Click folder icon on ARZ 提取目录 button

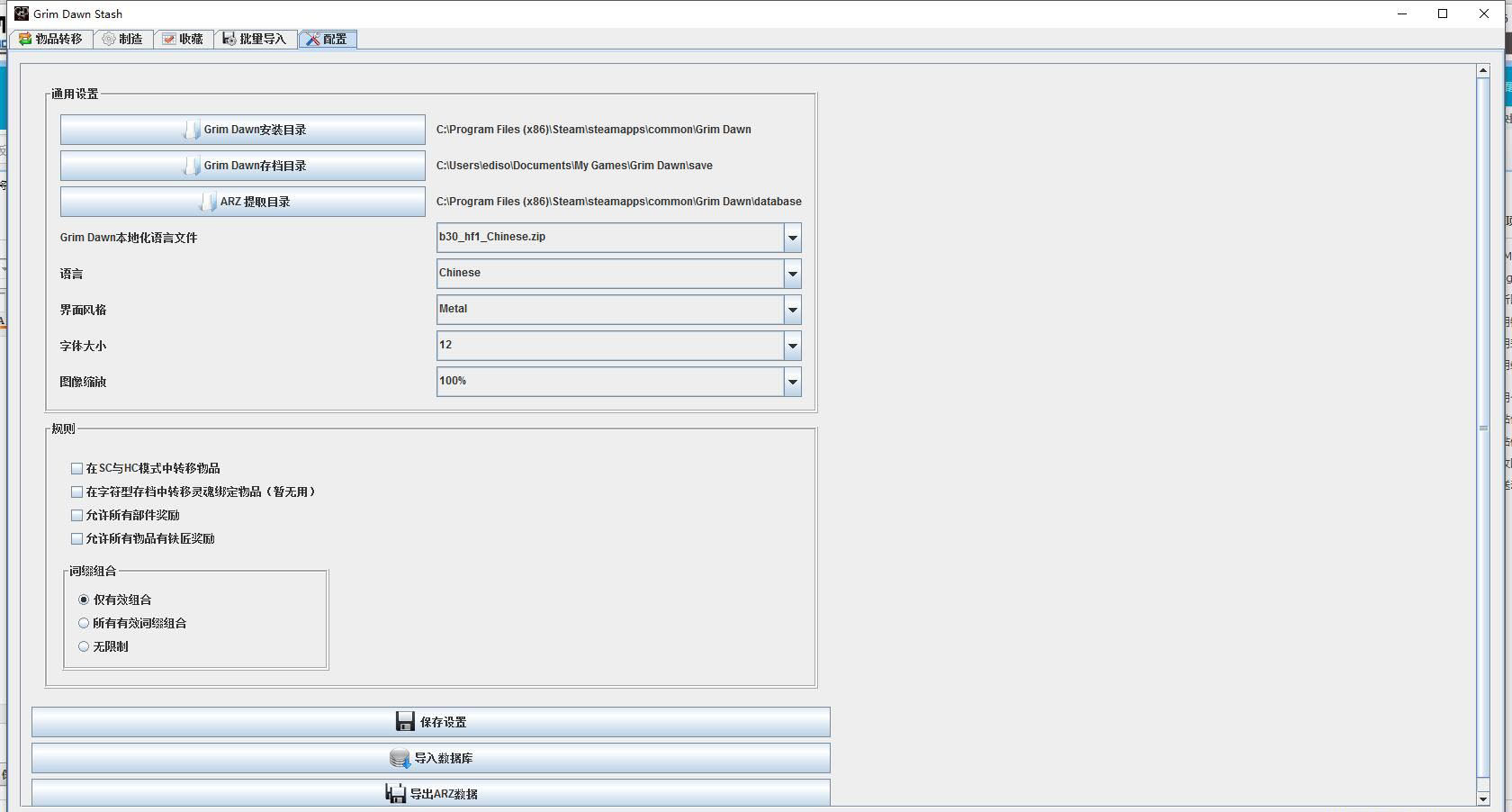[208, 202]
